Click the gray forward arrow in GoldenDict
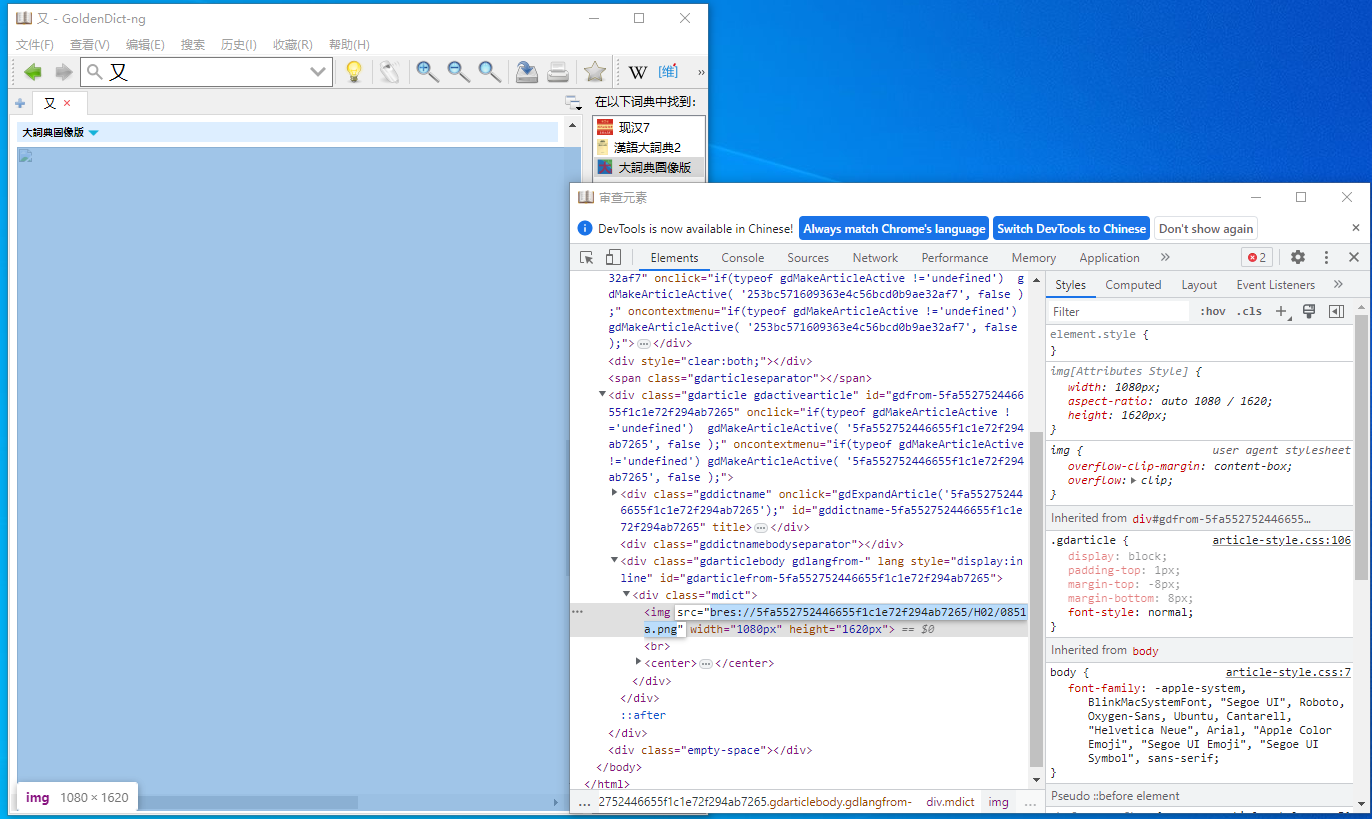1372x819 pixels. click(x=63, y=72)
